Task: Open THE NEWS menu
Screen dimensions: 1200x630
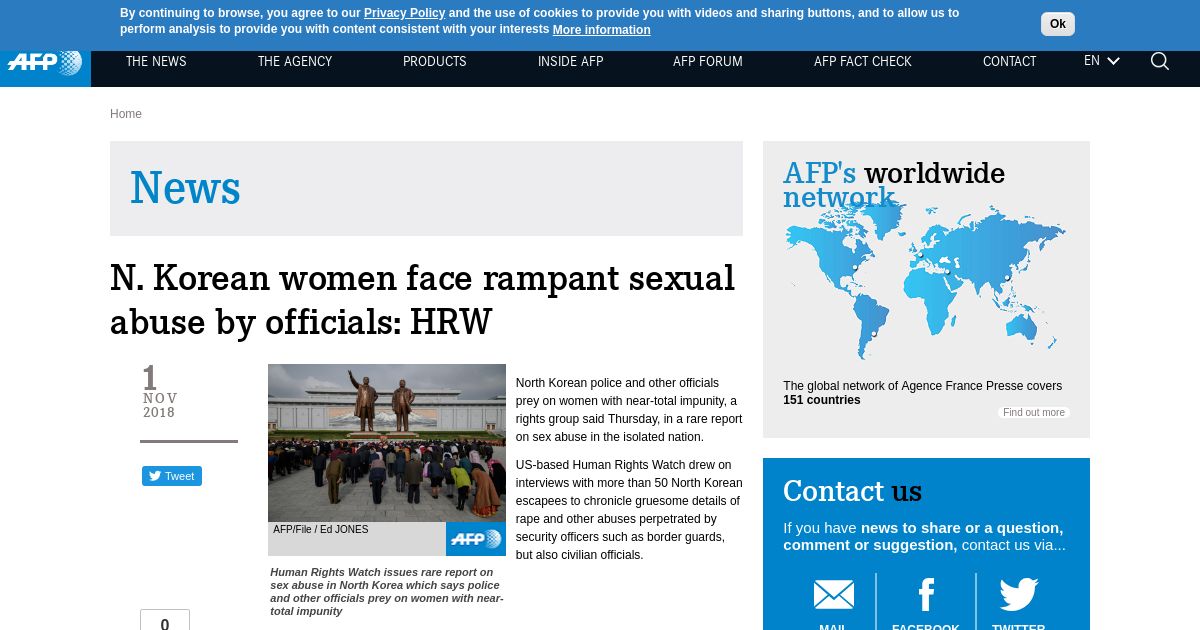Action: (x=156, y=62)
